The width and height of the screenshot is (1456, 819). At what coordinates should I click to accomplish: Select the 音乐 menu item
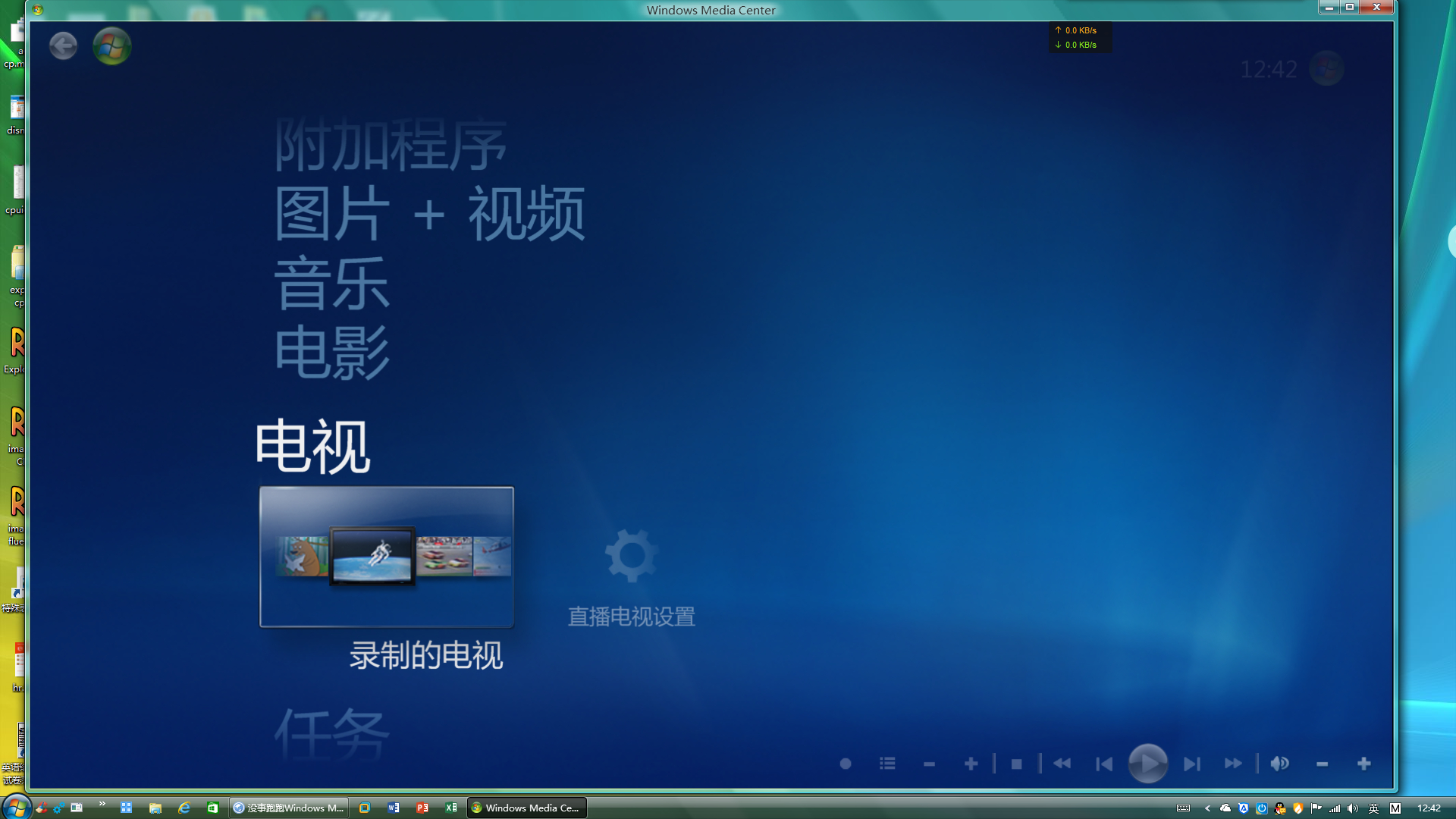pyautogui.click(x=332, y=283)
